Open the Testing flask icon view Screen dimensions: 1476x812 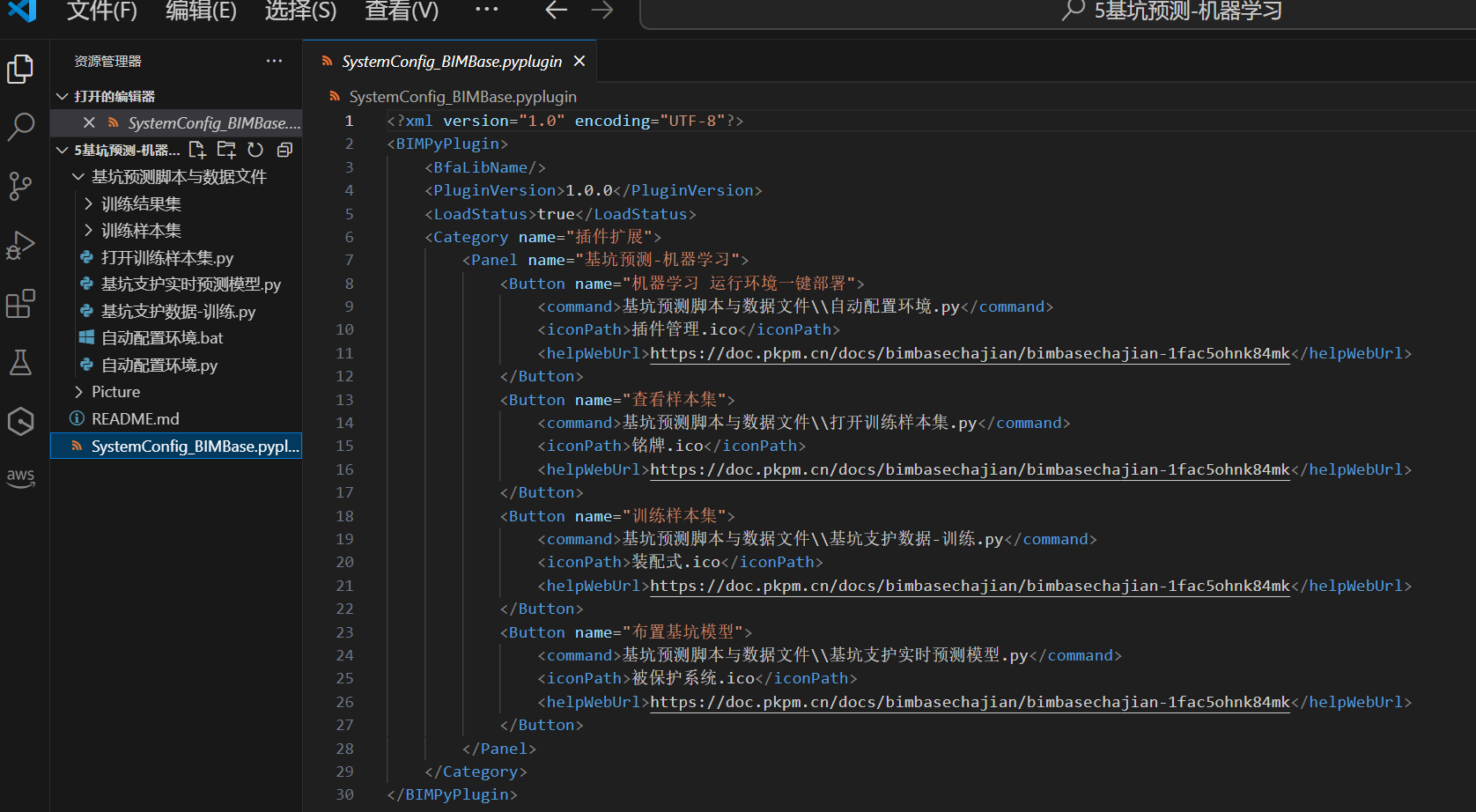(x=20, y=362)
